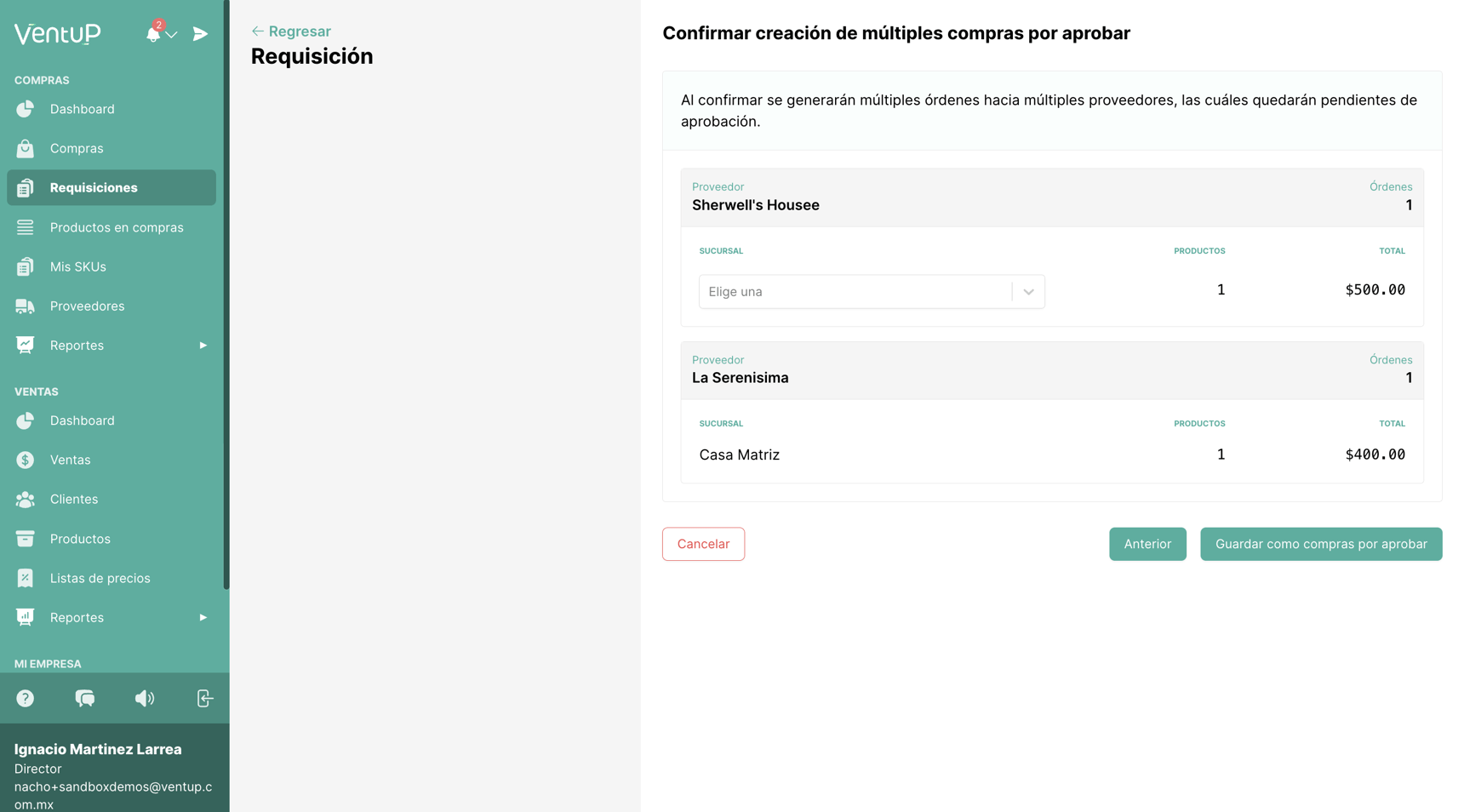This screenshot has height=812, width=1464.
Task: Click the 'Regresar' link
Action: click(290, 31)
